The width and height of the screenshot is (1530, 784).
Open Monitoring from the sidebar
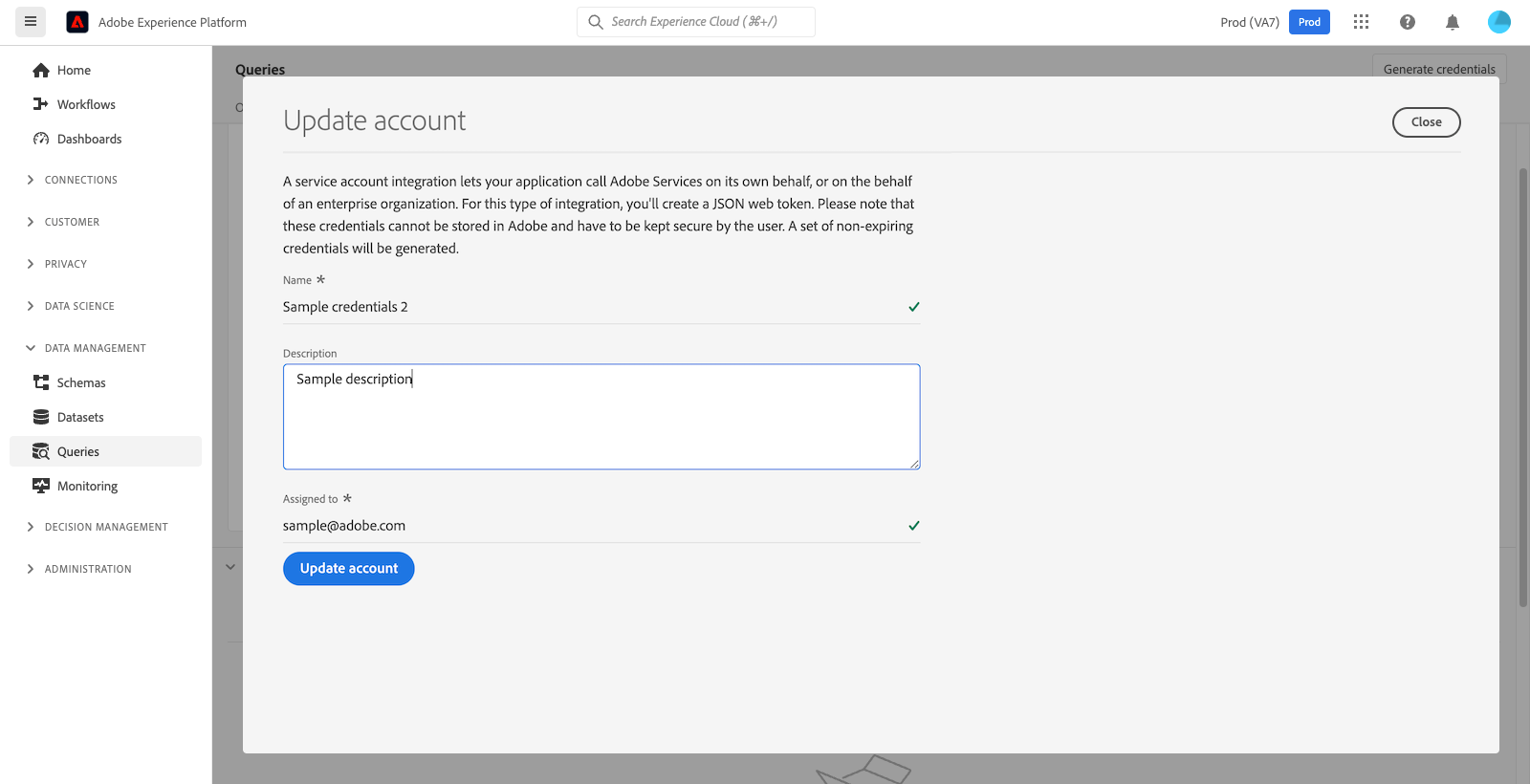tap(87, 486)
